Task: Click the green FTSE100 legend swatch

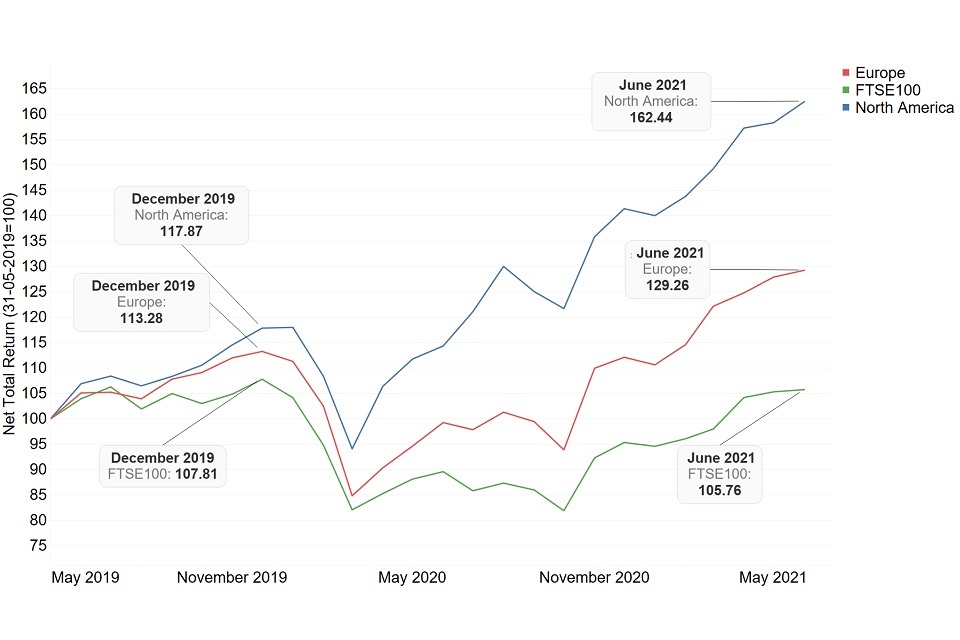Action: 847,90
